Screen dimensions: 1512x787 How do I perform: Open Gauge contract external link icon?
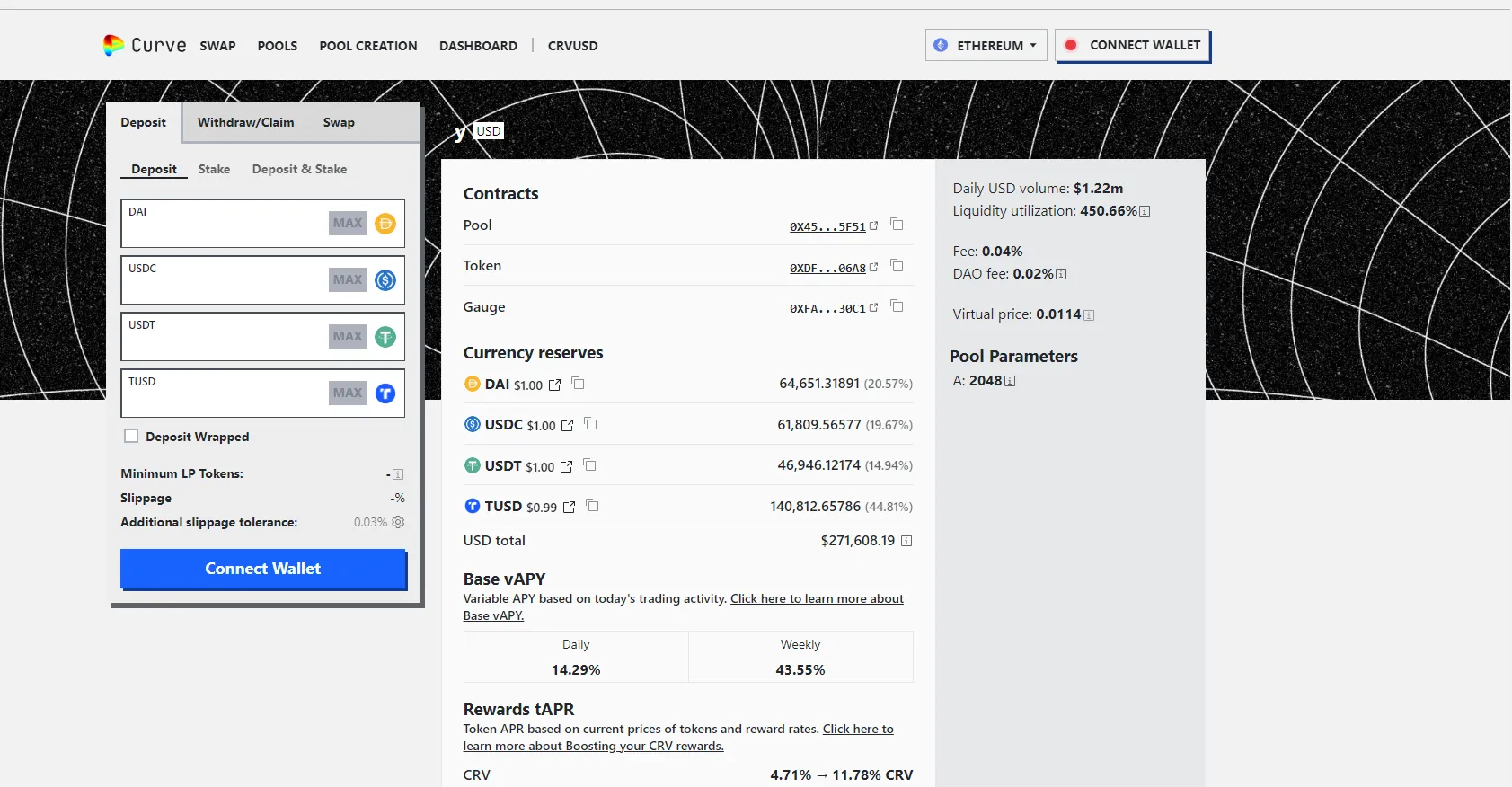[873, 308]
